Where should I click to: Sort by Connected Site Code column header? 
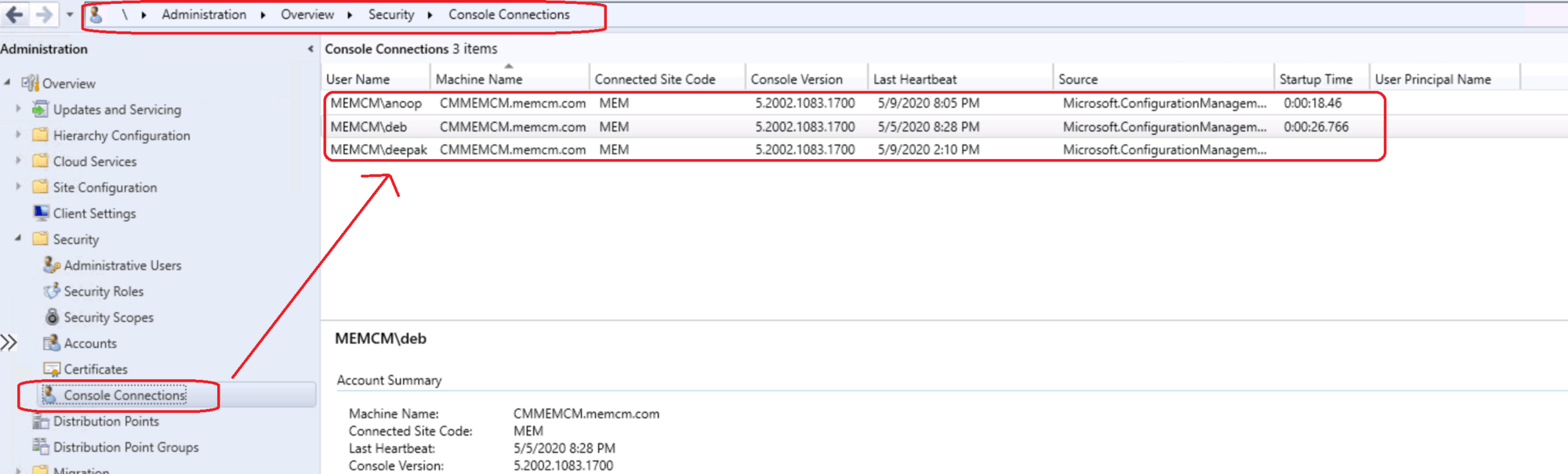(x=667, y=79)
